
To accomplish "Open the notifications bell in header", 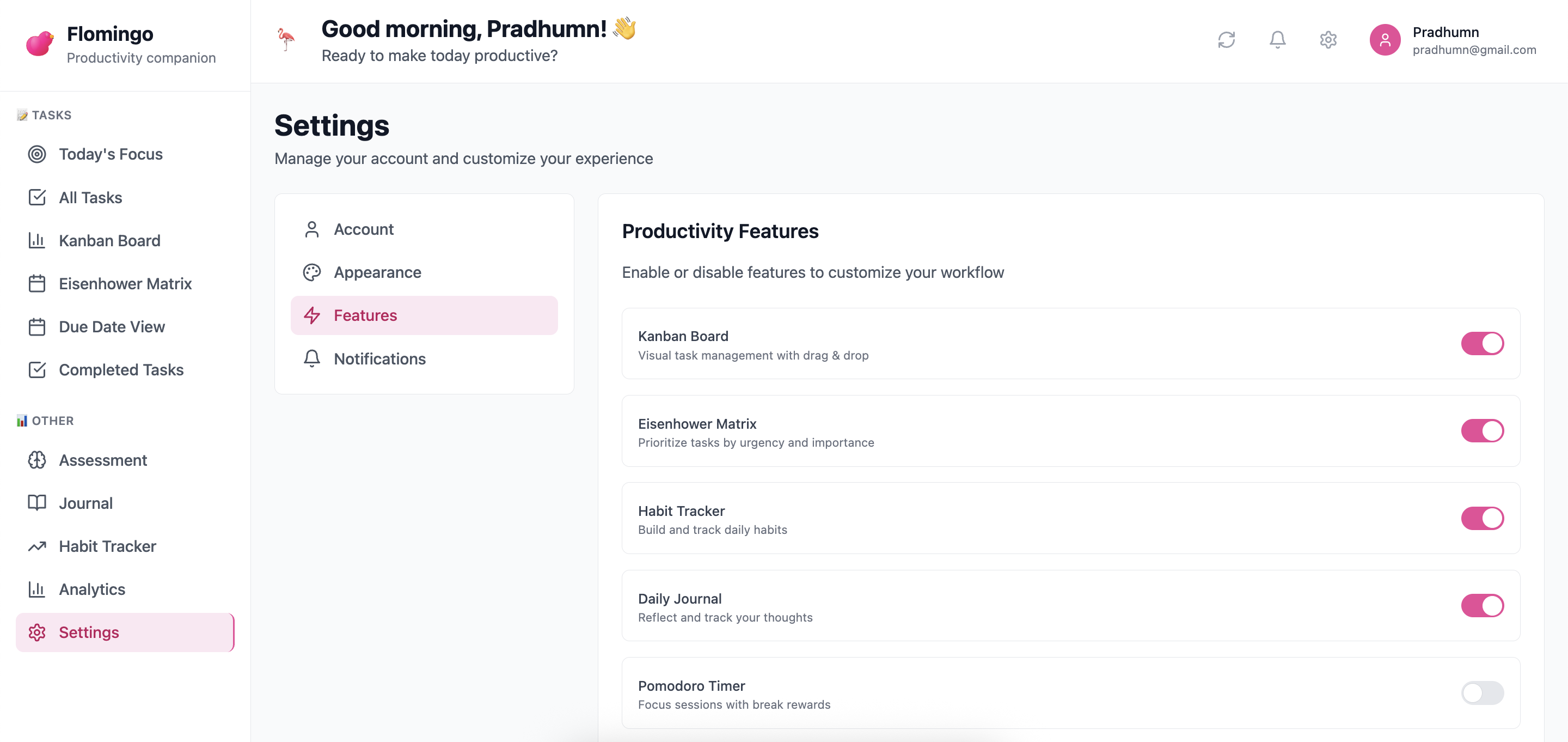I will coord(1277,40).
